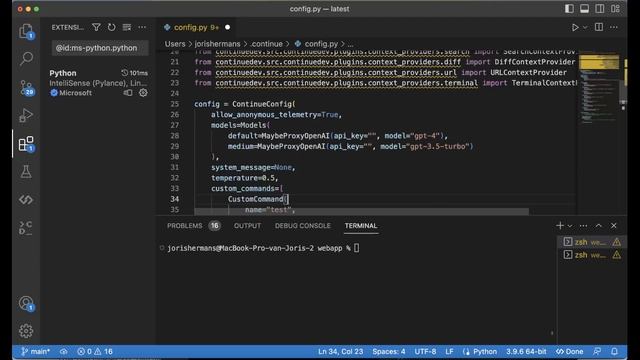The width and height of the screenshot is (640, 360).
Task: Click the Done status item
Action: 570,351
